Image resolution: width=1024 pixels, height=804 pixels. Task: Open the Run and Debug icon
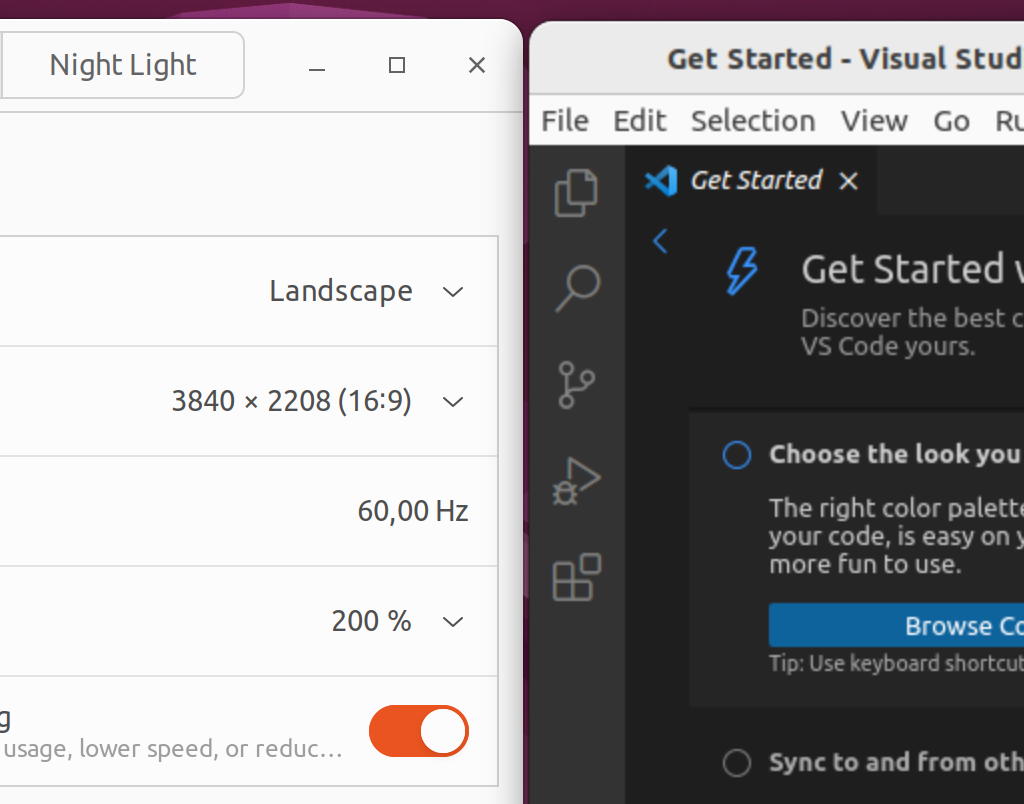pyautogui.click(x=577, y=481)
